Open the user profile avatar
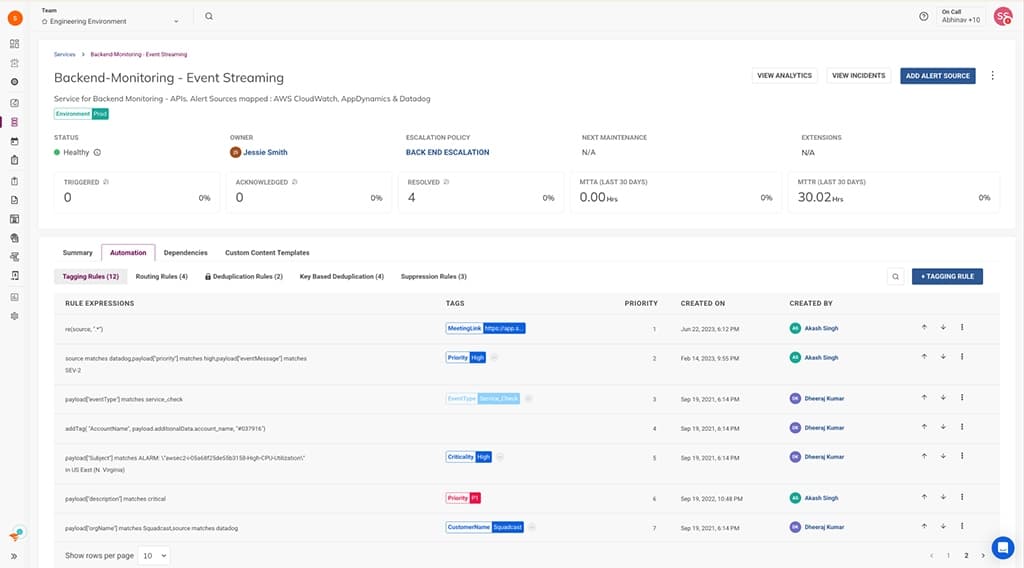Image resolution: width=1024 pixels, height=568 pixels. pyautogui.click(x=1002, y=16)
